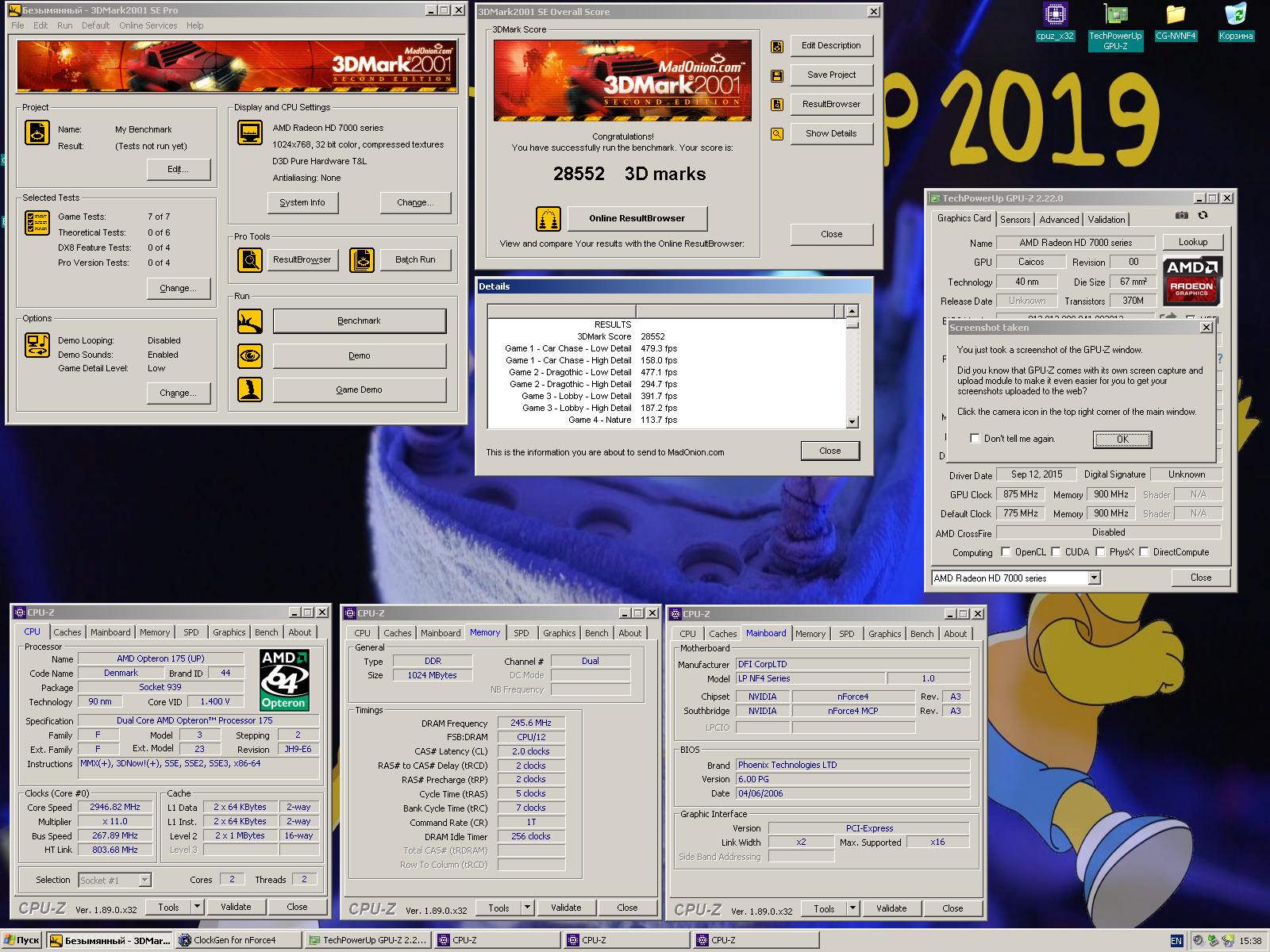Click the Selected Tests checklist icon
Image resolution: width=1270 pixels, height=952 pixels.
tap(37, 223)
